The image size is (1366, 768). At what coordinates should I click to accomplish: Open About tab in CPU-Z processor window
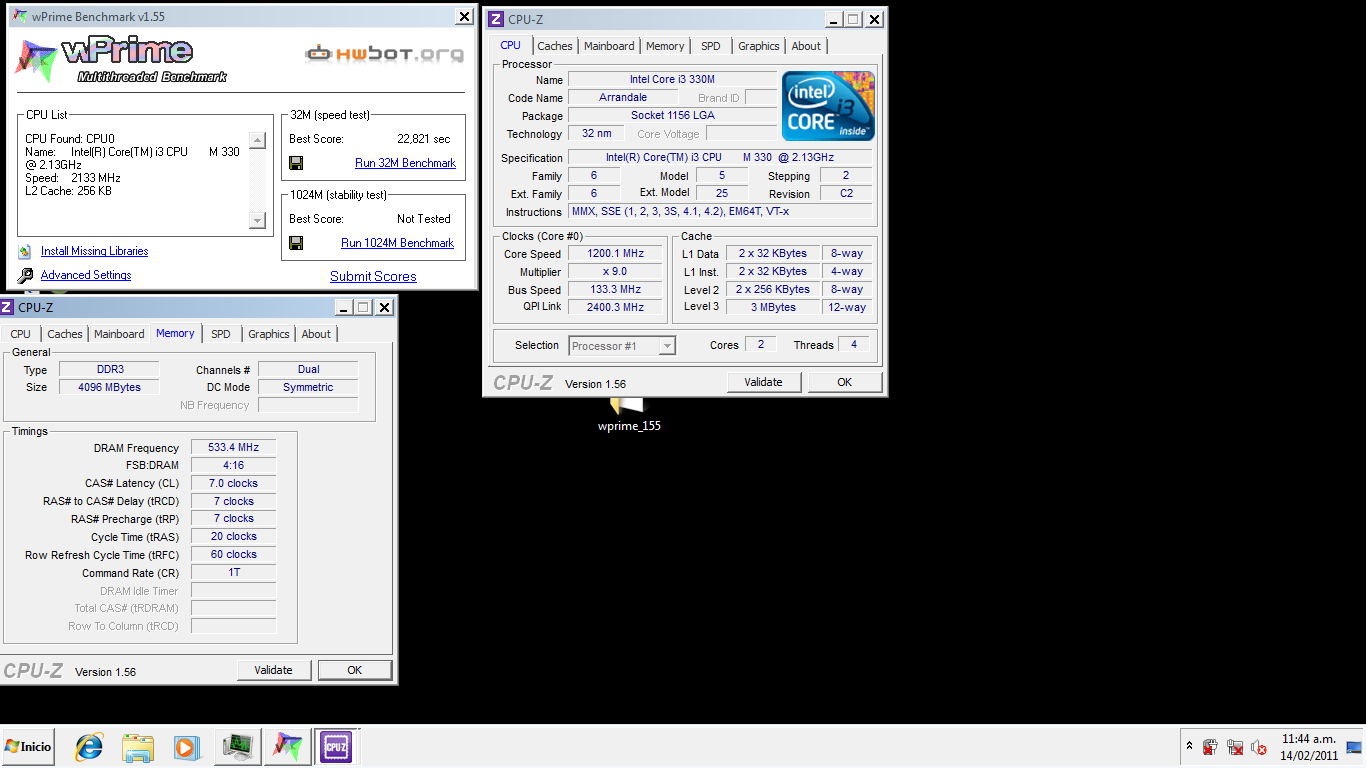[x=806, y=46]
